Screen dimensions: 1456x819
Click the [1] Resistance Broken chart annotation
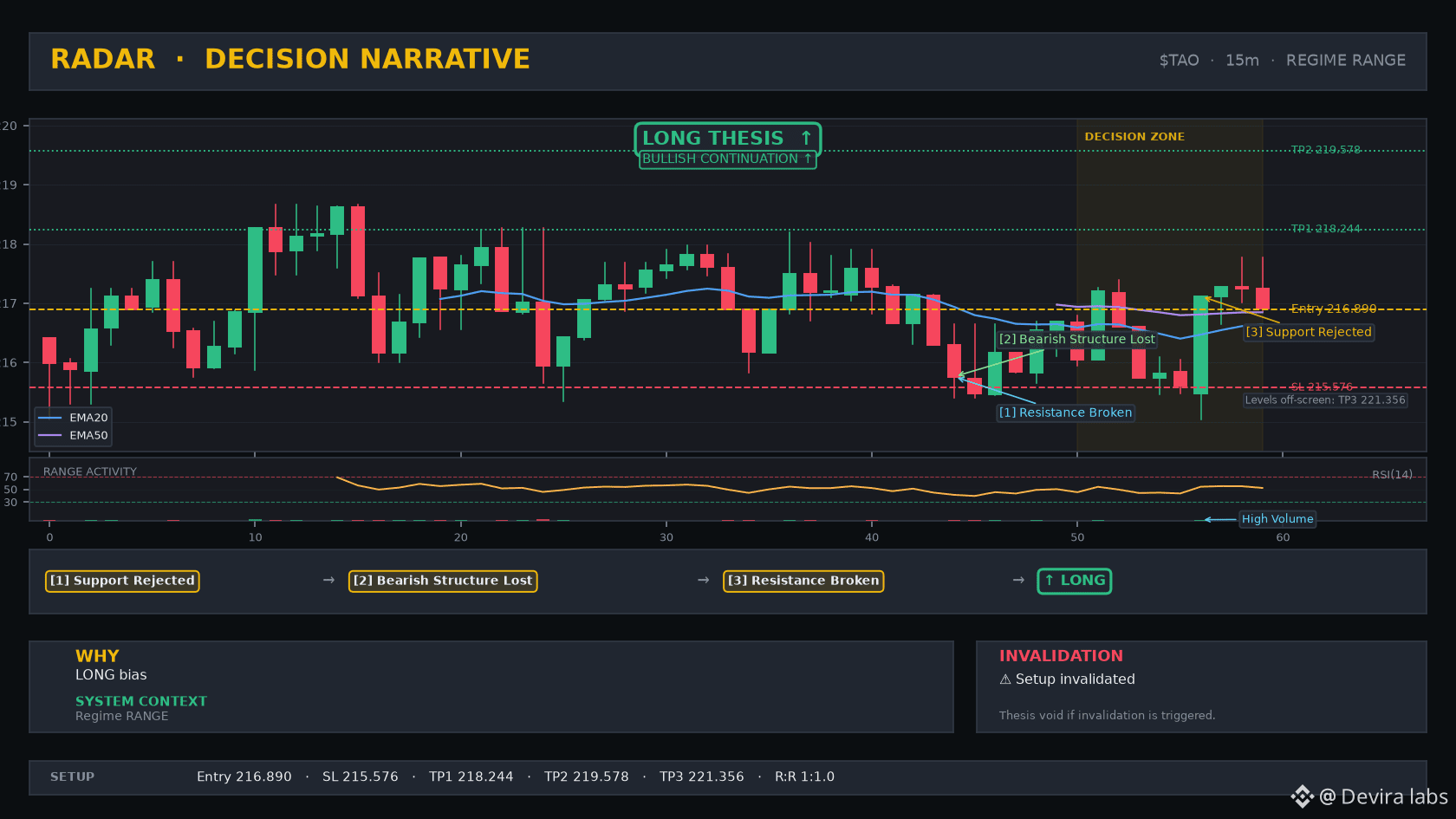coord(1065,413)
